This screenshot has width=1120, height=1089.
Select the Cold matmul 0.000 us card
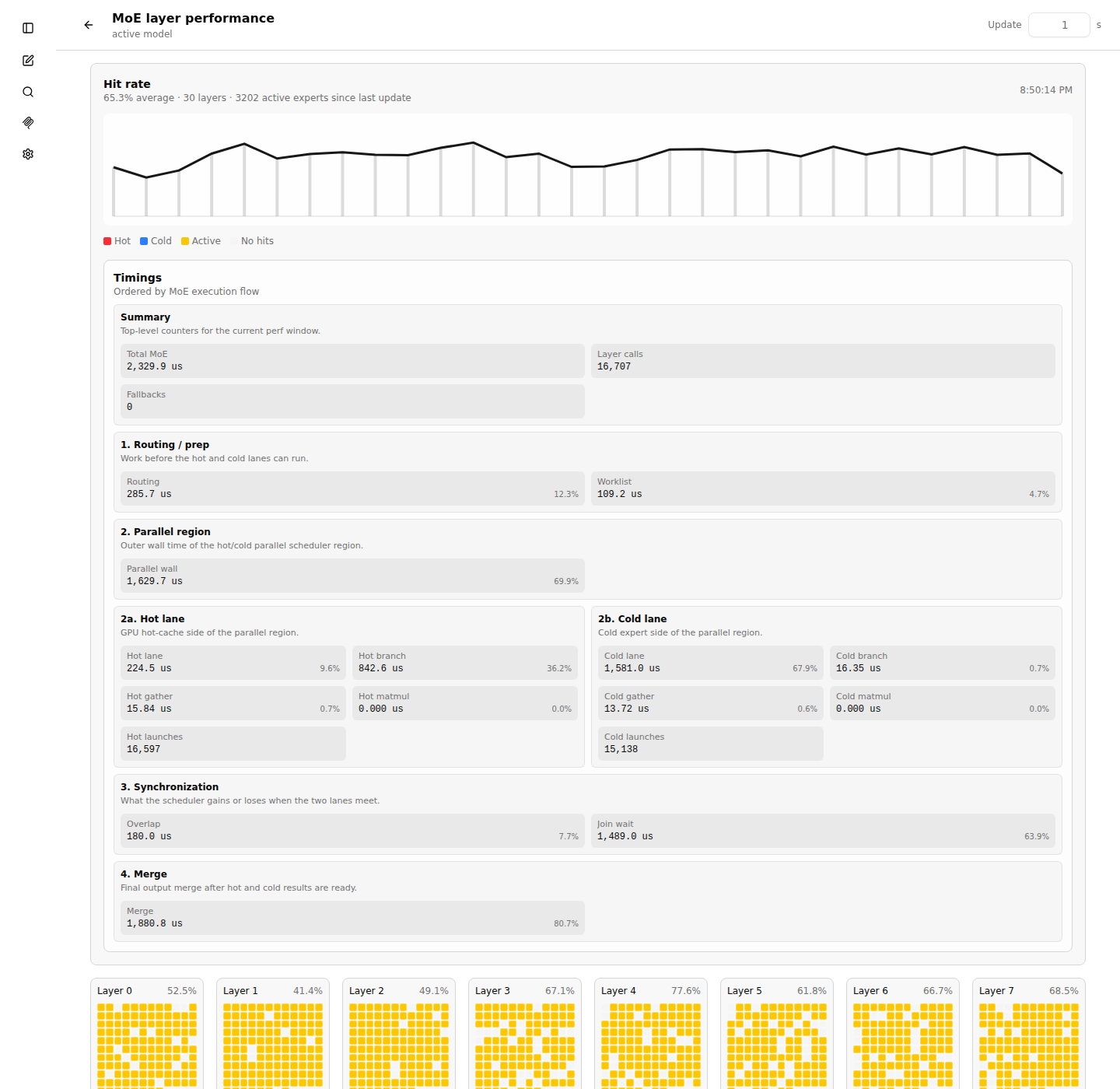943,703
